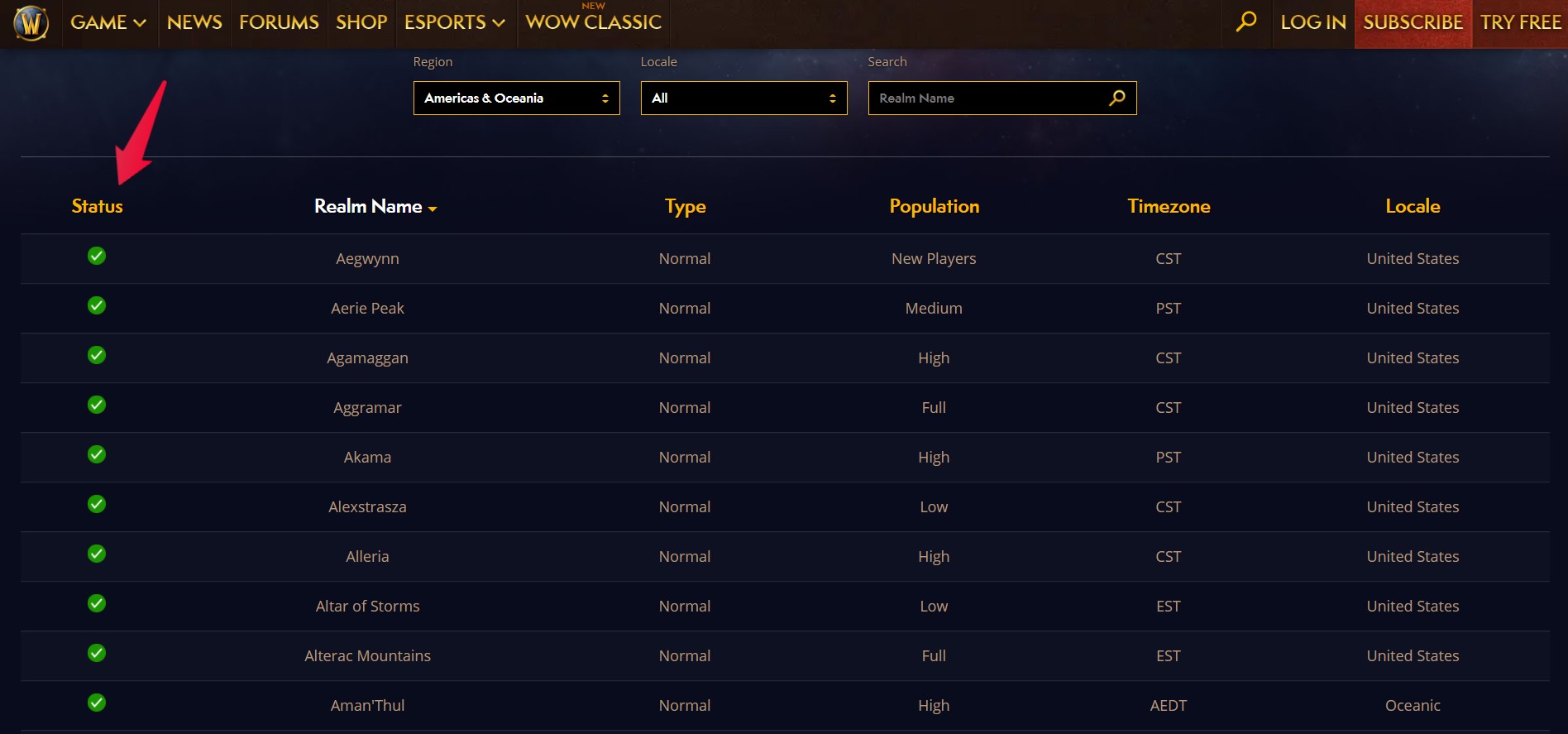Screen dimensions: 1568x734
Task: Click the CST timezone cell for Aegwynn
Action: pos(1169,259)
